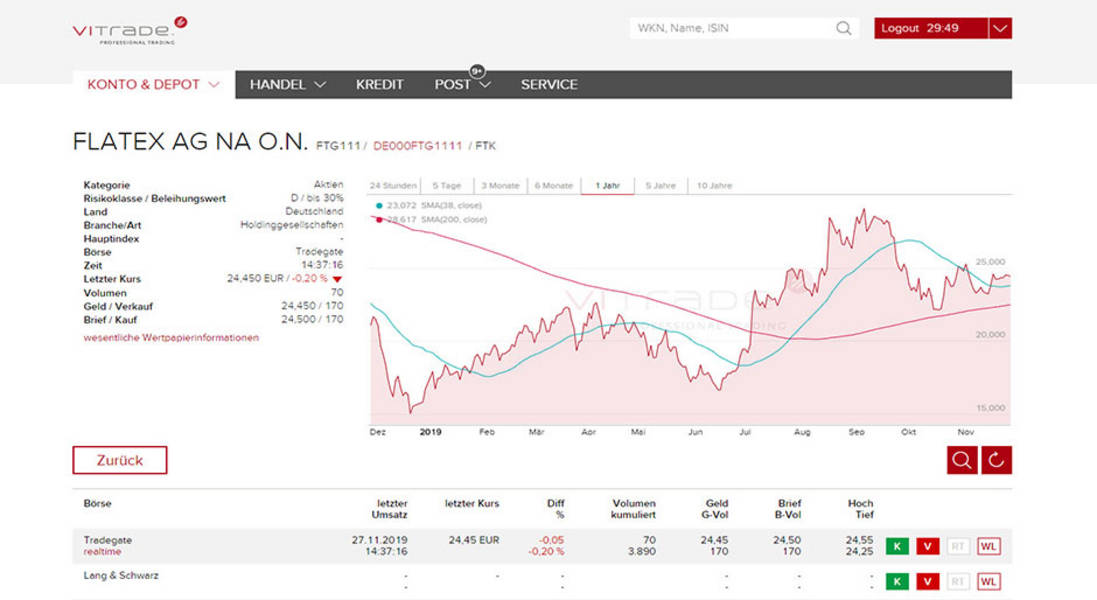Image resolution: width=1097 pixels, height=600 pixels.
Task: Open dropdown arrow next to Logout
Action: (1000, 28)
